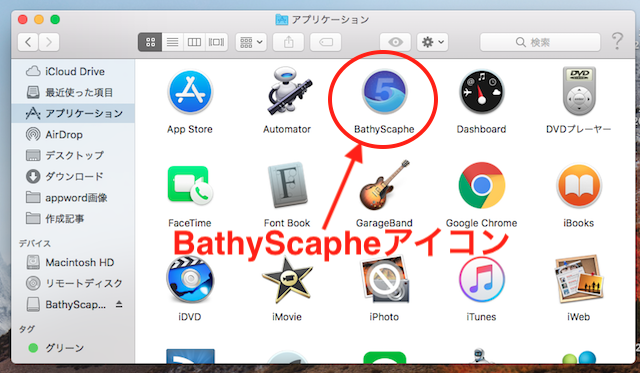Open the App Store application icon

(190, 92)
